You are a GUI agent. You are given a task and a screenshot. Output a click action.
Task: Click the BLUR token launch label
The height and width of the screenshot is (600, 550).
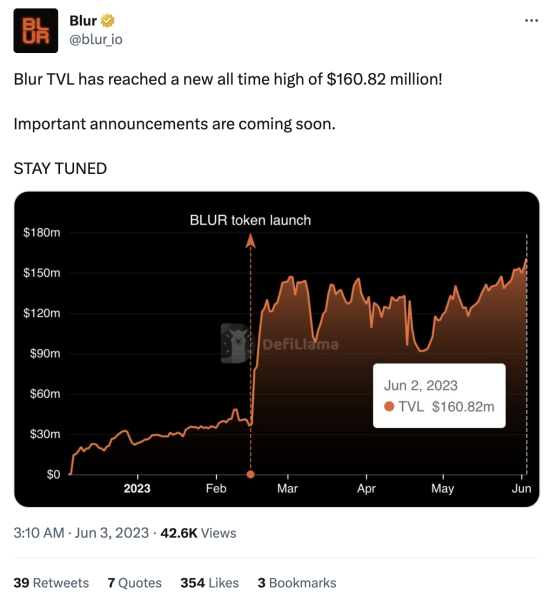pyautogui.click(x=250, y=220)
